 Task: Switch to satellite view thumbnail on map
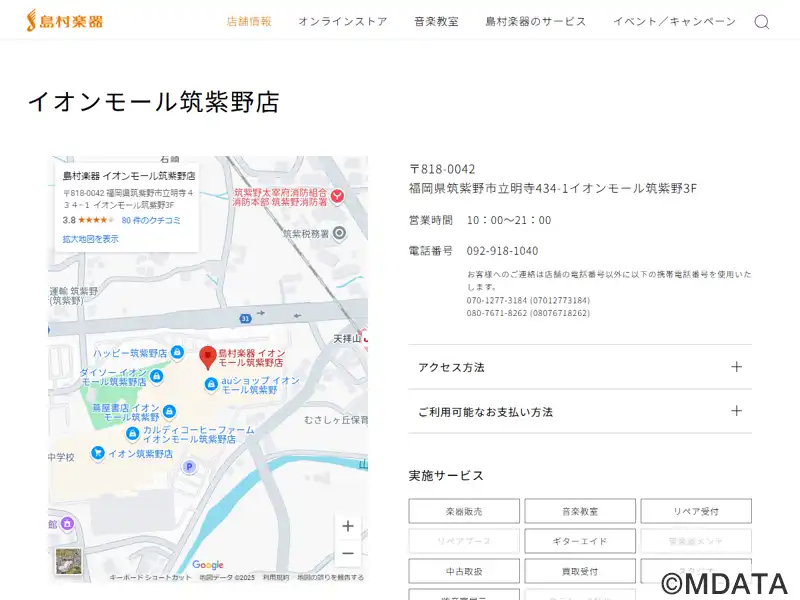[x=69, y=561]
